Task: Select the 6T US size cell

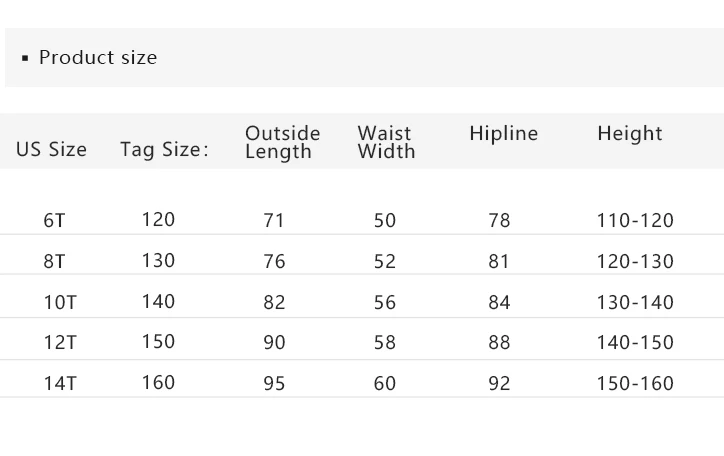Action: (55, 221)
